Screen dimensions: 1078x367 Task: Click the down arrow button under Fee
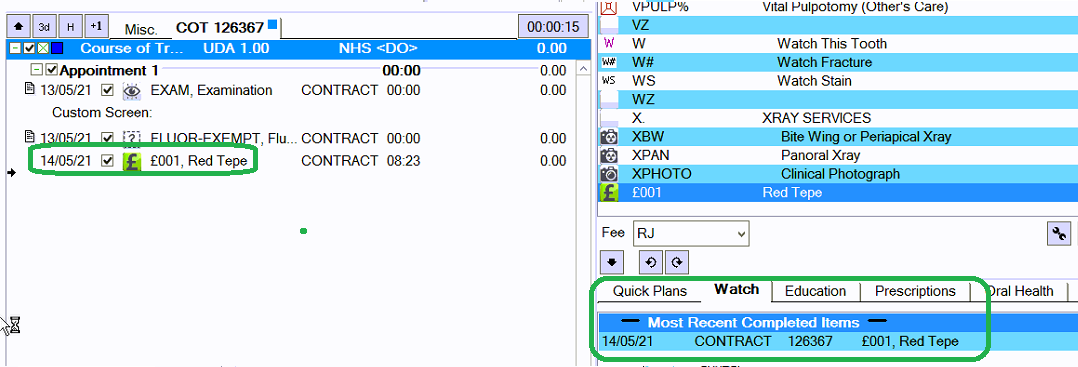click(612, 262)
